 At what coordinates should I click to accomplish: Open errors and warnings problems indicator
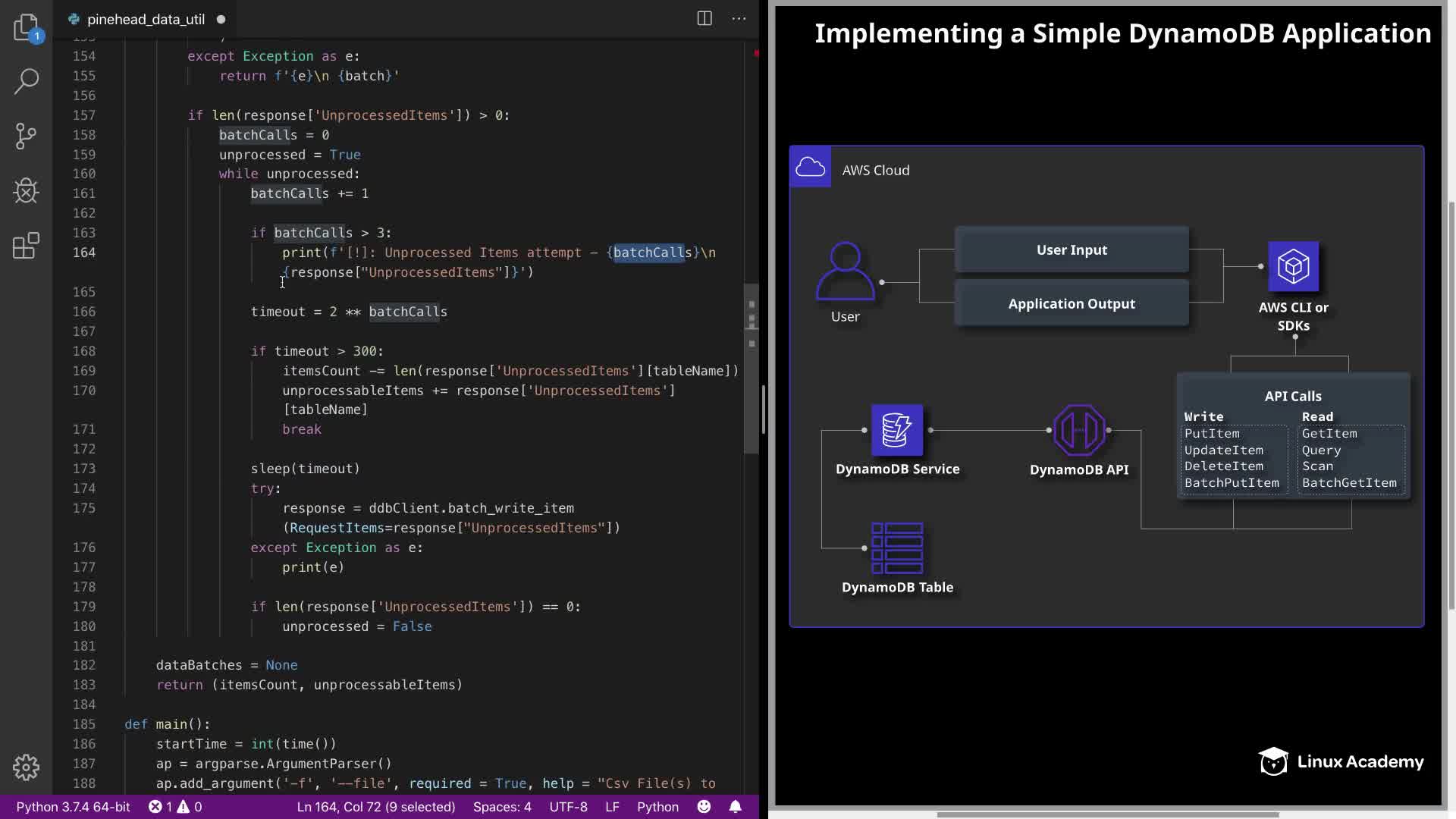(x=175, y=807)
